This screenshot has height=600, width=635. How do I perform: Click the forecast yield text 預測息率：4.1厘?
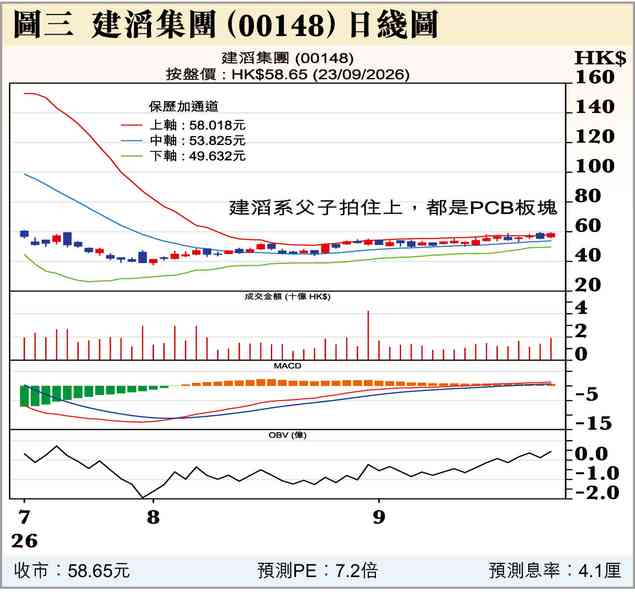[x=555, y=571]
